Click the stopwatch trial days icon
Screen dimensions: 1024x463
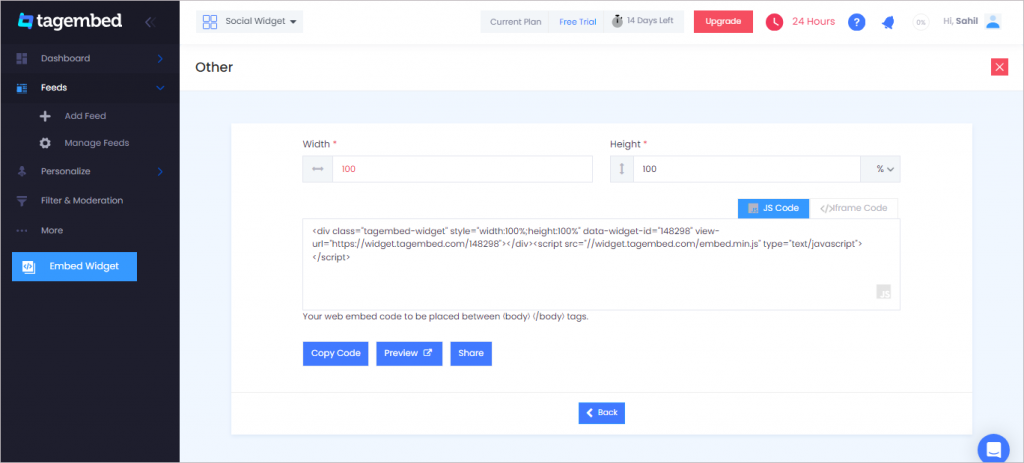617,21
